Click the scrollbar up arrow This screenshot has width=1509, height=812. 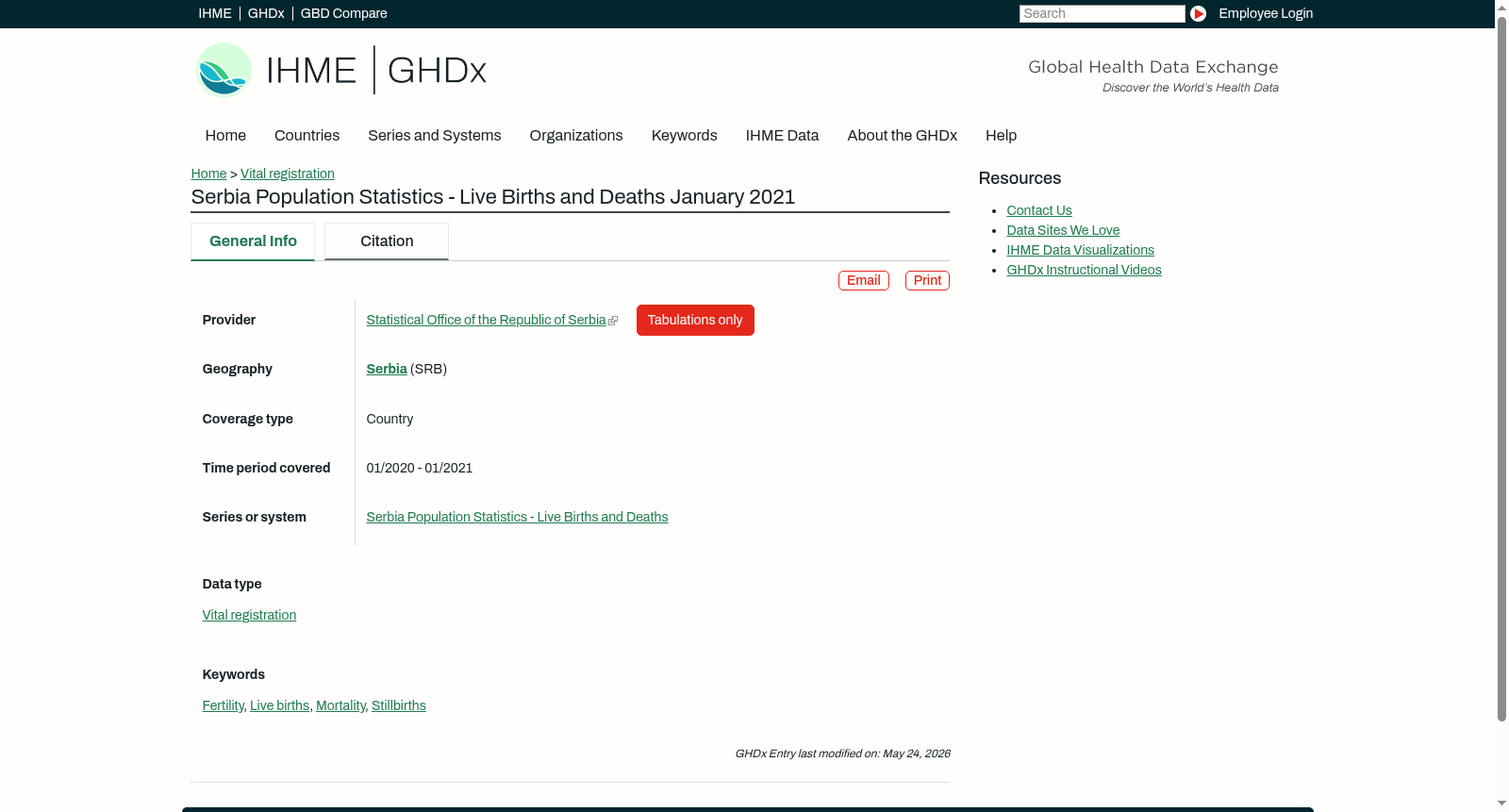click(x=1501, y=7)
